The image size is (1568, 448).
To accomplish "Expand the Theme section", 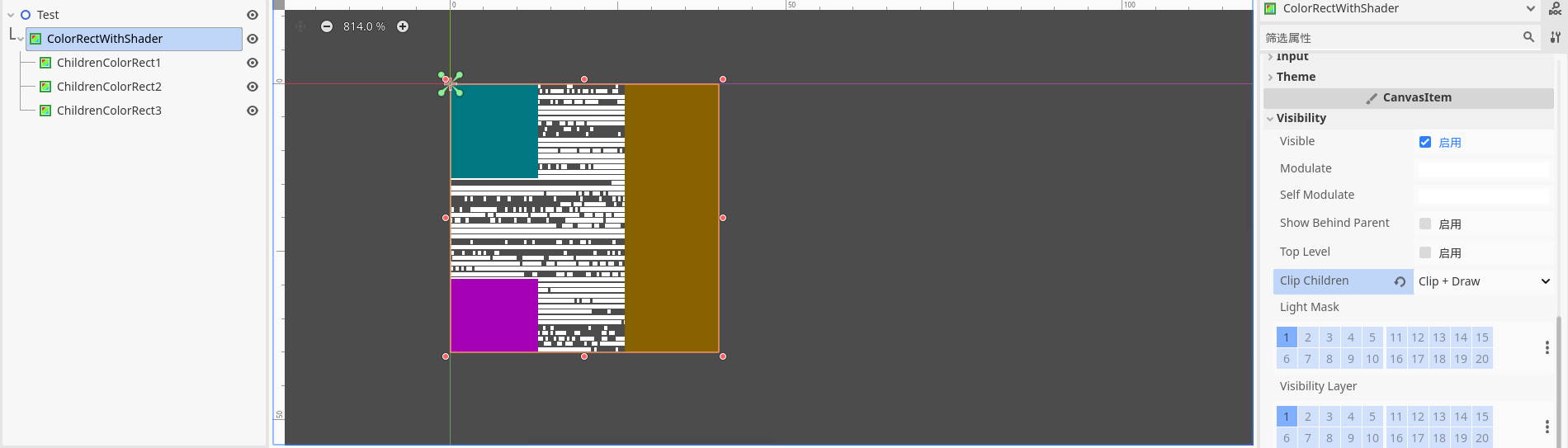I will pos(1296,77).
